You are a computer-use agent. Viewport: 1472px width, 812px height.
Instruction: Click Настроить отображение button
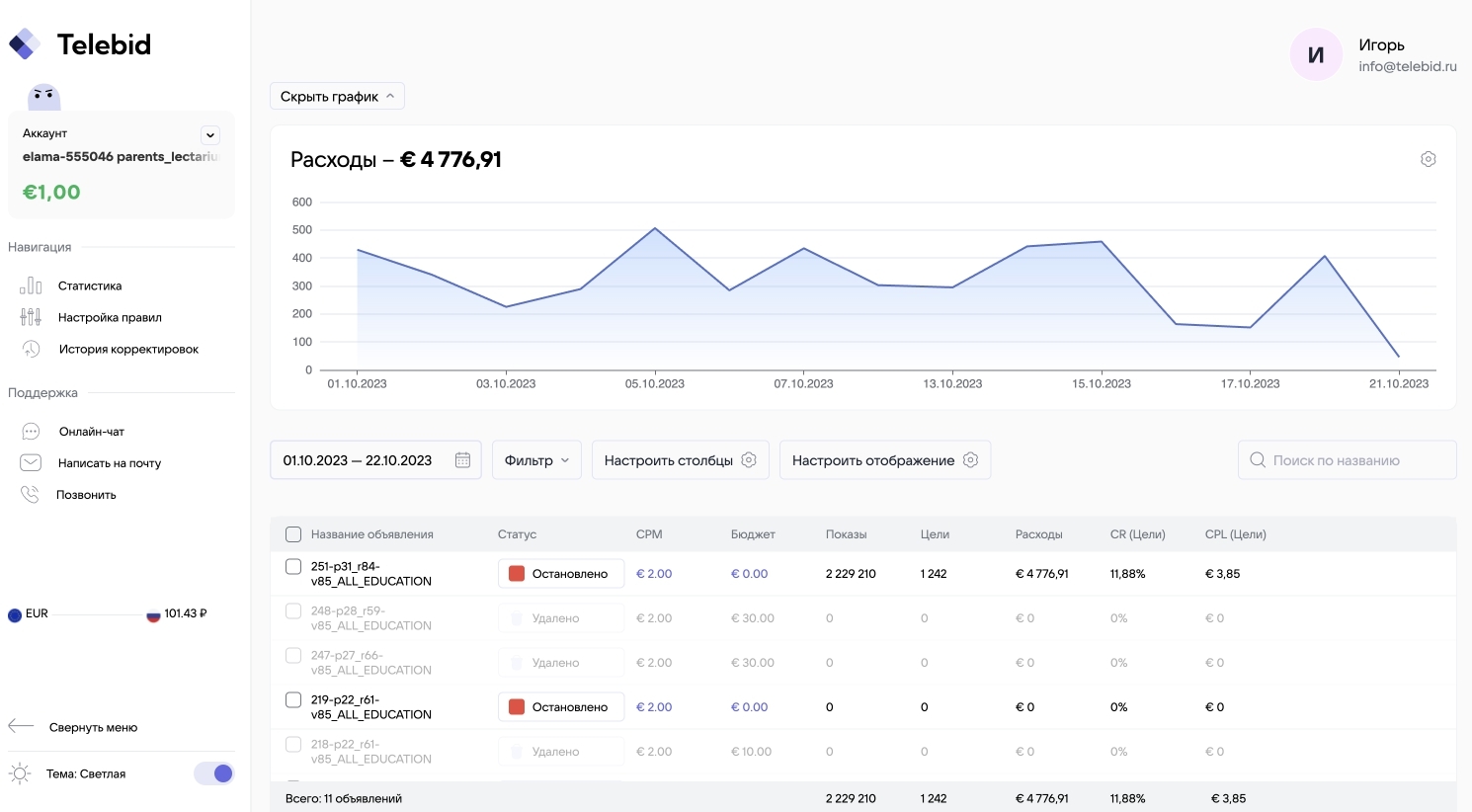click(884, 460)
